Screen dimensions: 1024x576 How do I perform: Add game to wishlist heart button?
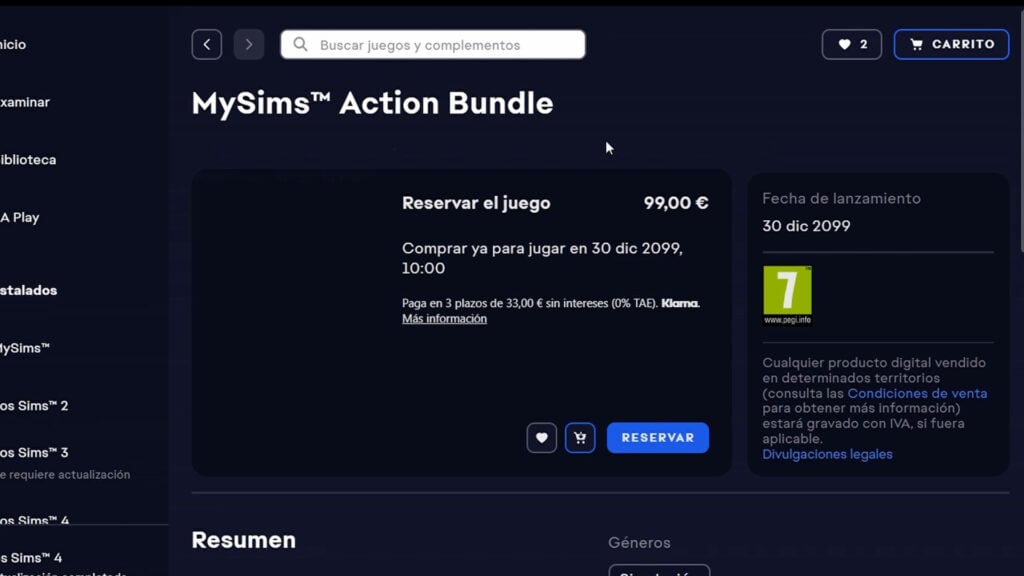click(541, 438)
